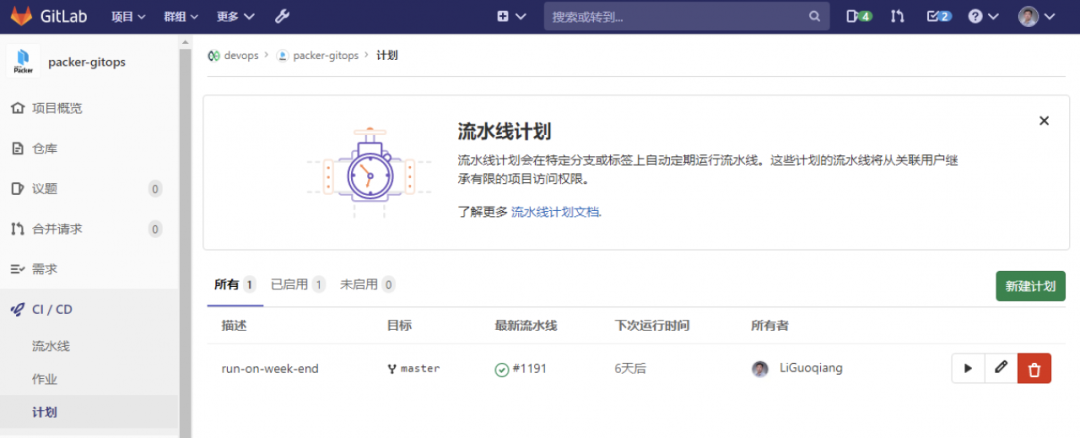Viewport: 1080px width, 438px height.
Task: Click the GitLab fox logo
Action: 22,16
